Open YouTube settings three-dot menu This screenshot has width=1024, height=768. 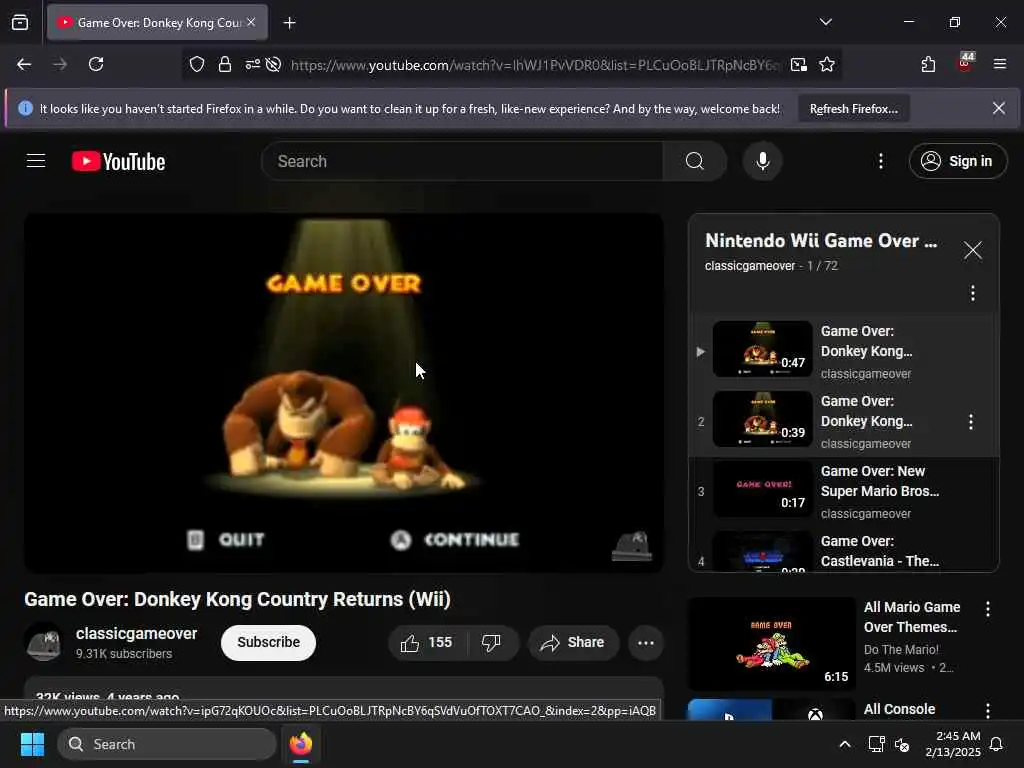tap(880, 161)
